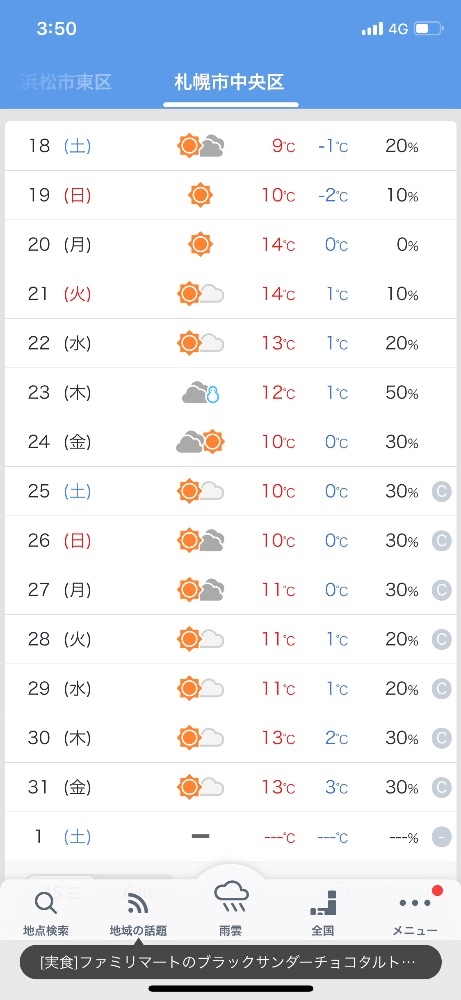Open the ファミリーマート news banner

pyautogui.click(x=230, y=962)
